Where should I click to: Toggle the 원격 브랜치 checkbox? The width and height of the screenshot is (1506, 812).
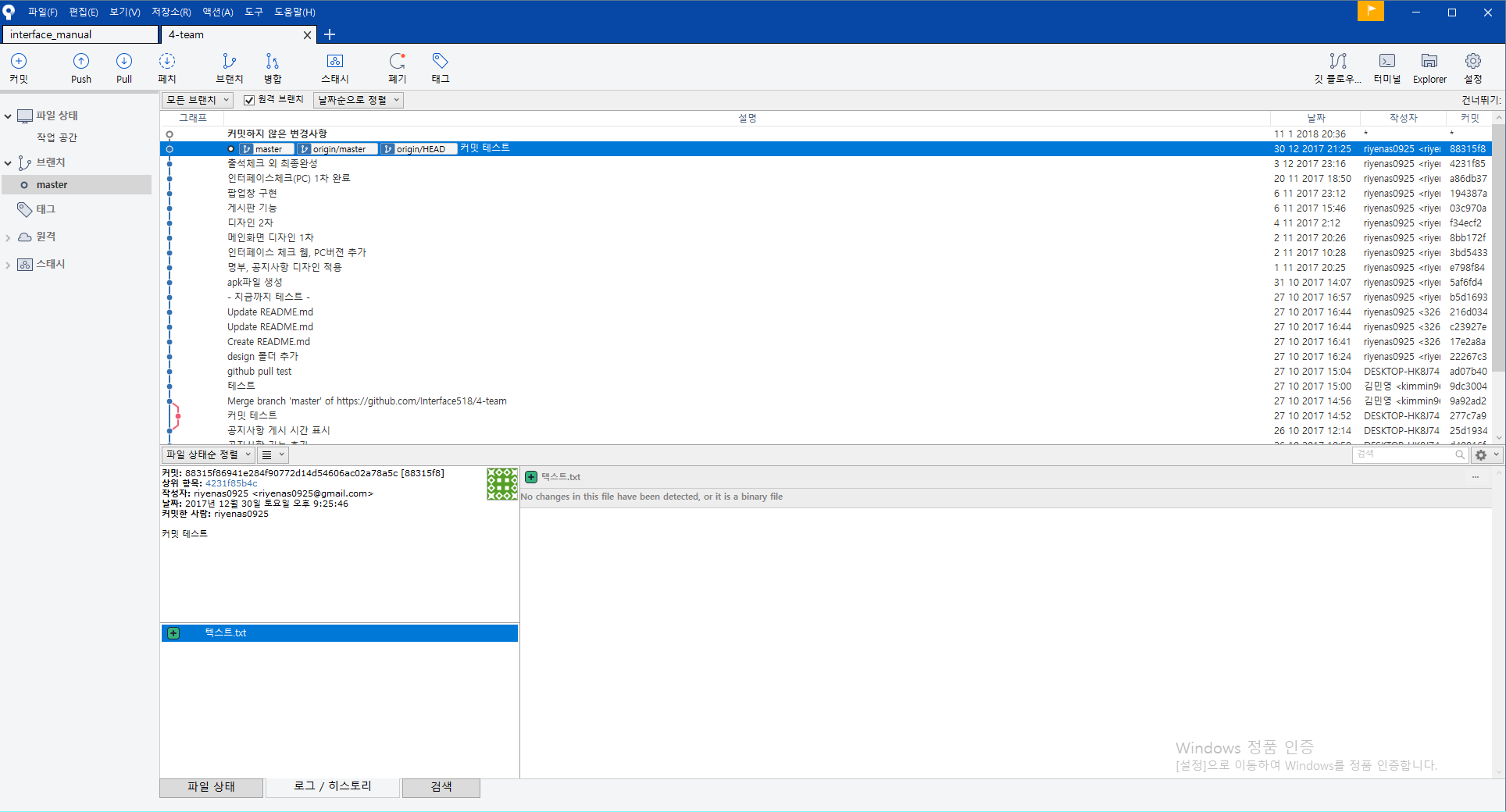249,100
